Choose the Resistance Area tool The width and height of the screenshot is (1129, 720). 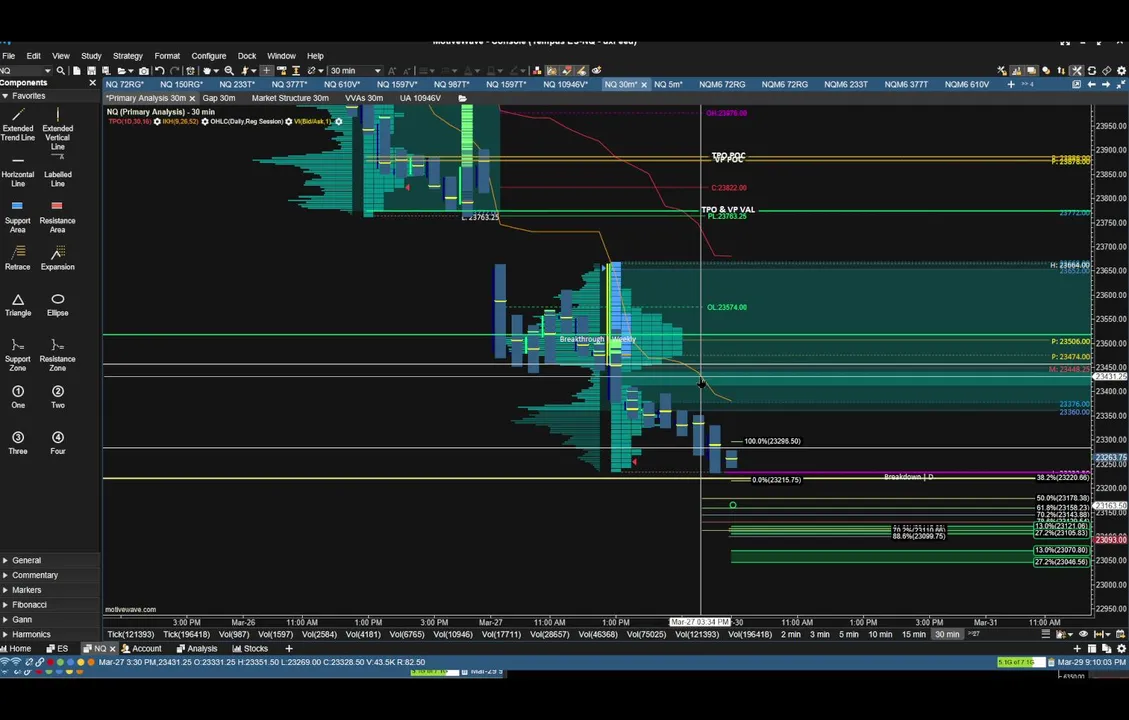point(58,217)
